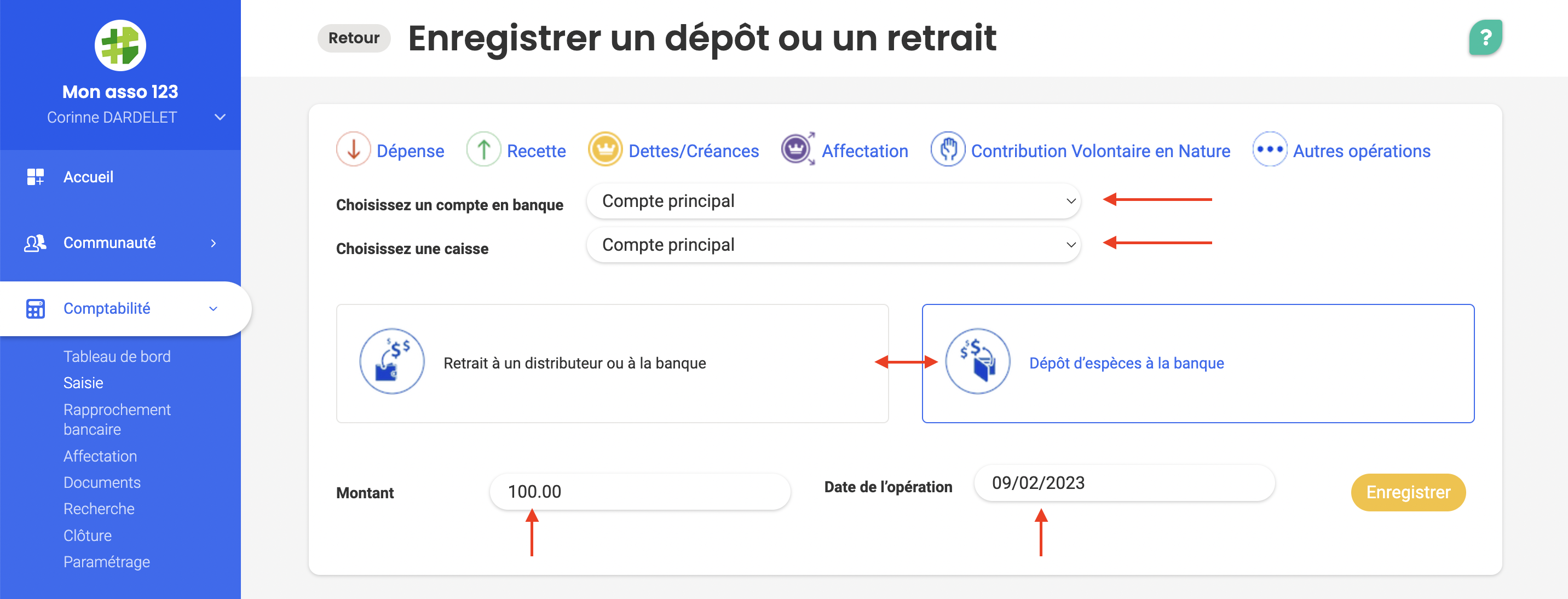Click the Enregistrer button
This screenshot has height=599, width=1568.
(1406, 491)
